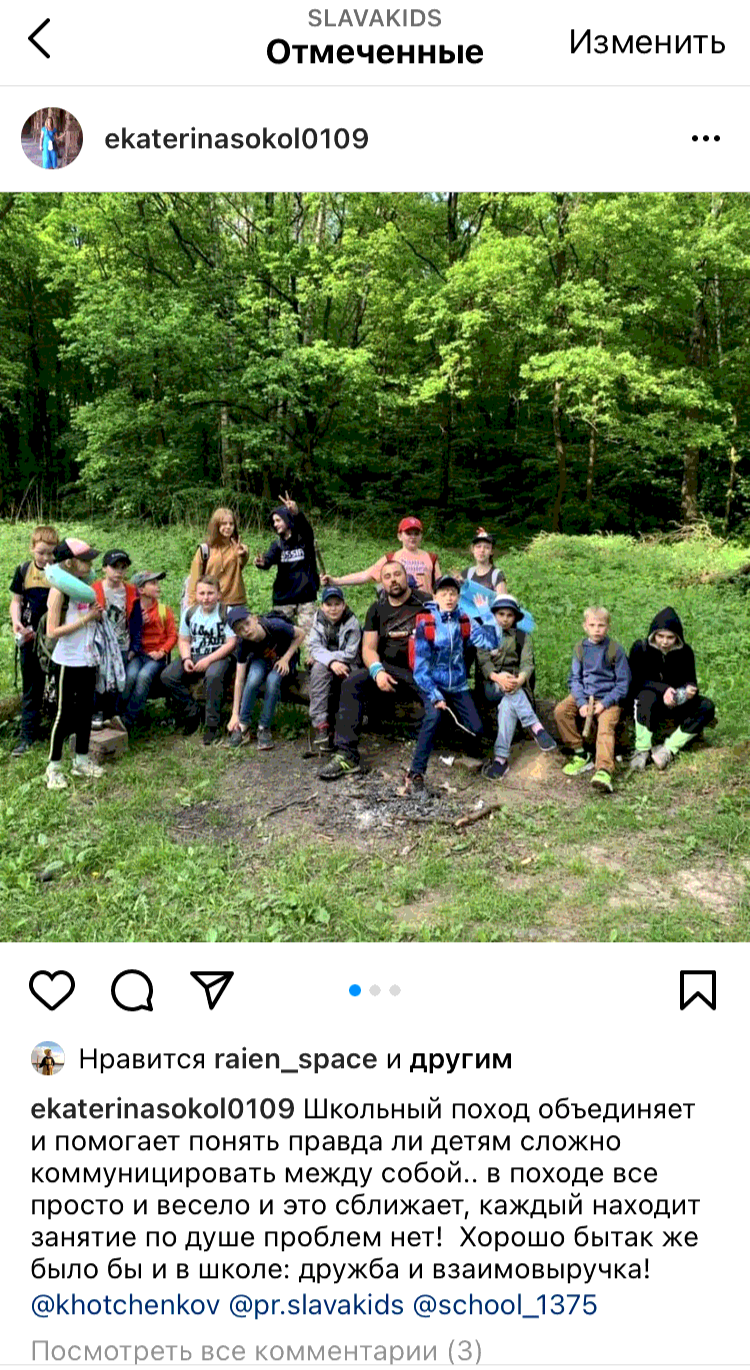Tap the group hiking photo

pos(375,567)
